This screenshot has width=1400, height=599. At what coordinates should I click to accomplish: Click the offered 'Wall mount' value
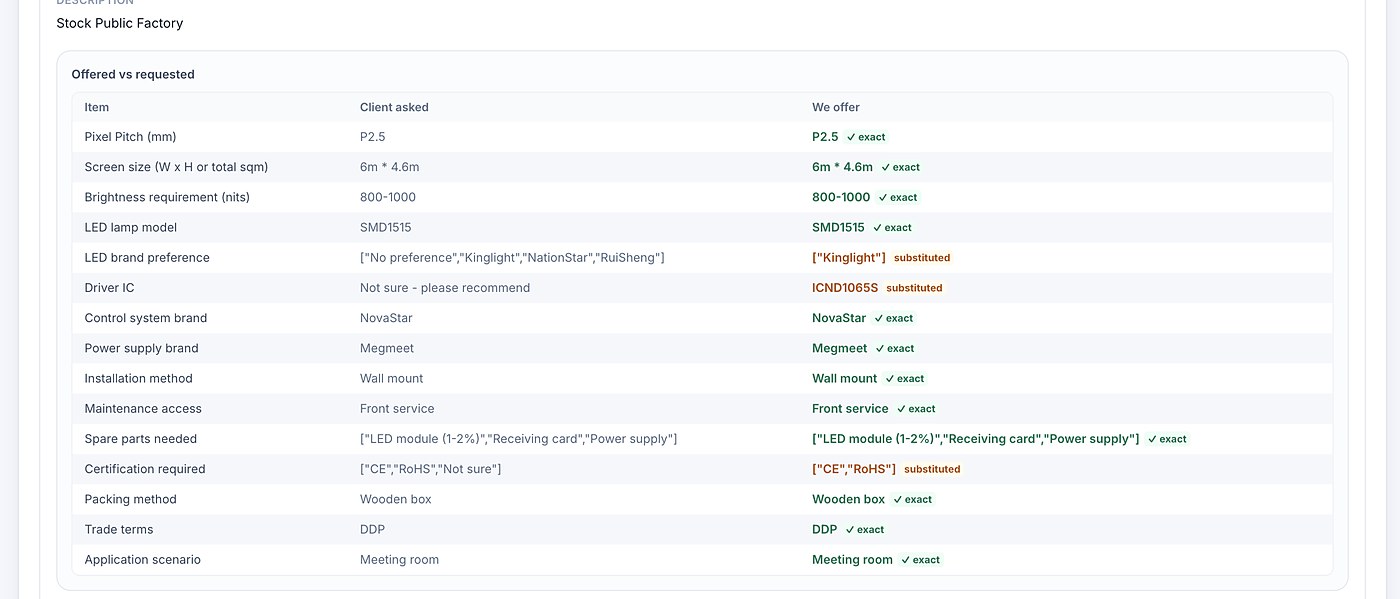click(x=845, y=378)
